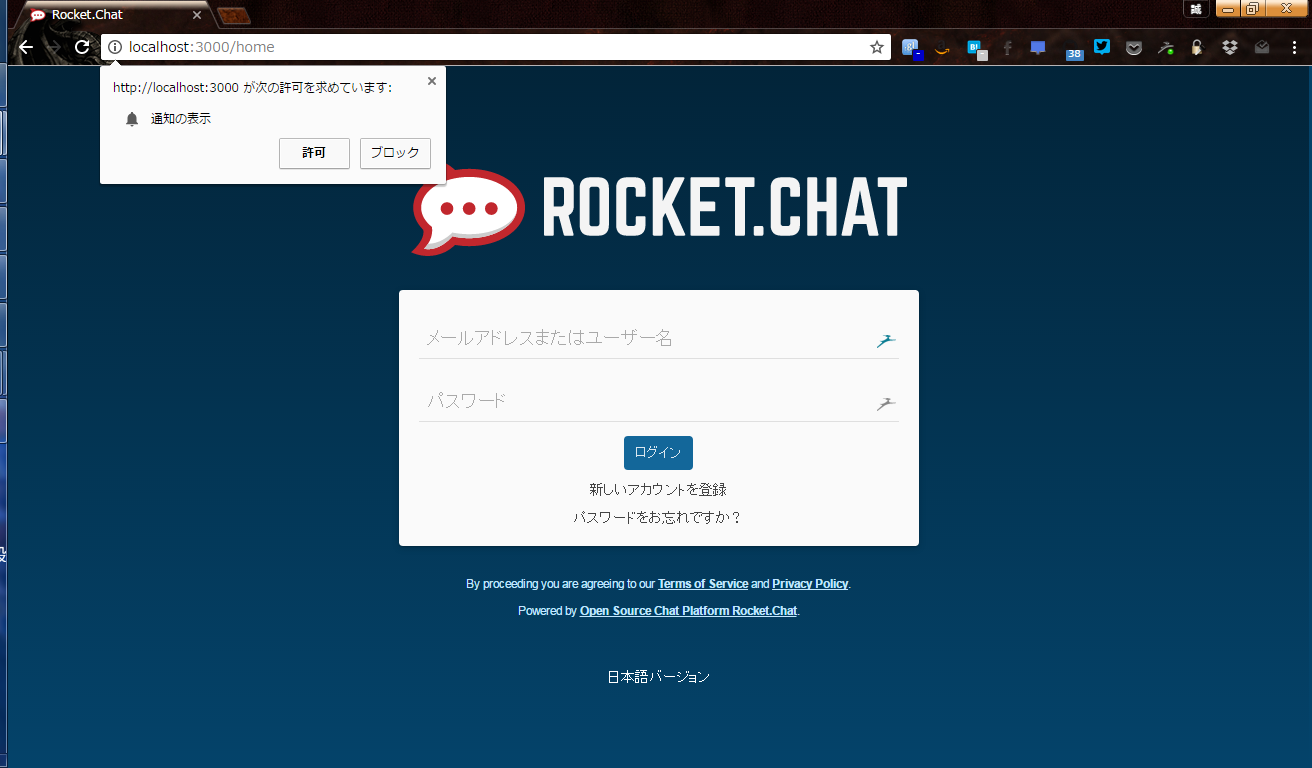Allow notifications with the 許可 button

[x=314, y=153]
